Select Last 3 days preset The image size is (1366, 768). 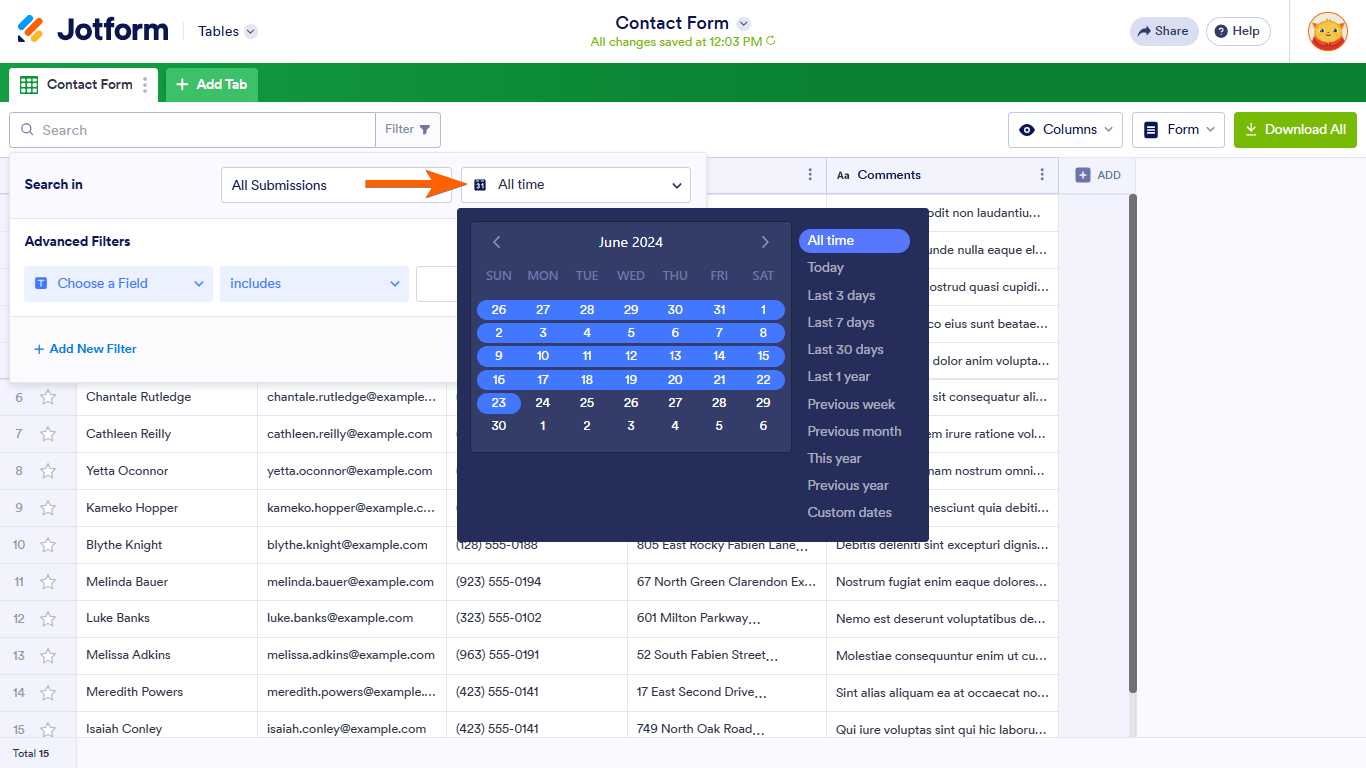[841, 296]
